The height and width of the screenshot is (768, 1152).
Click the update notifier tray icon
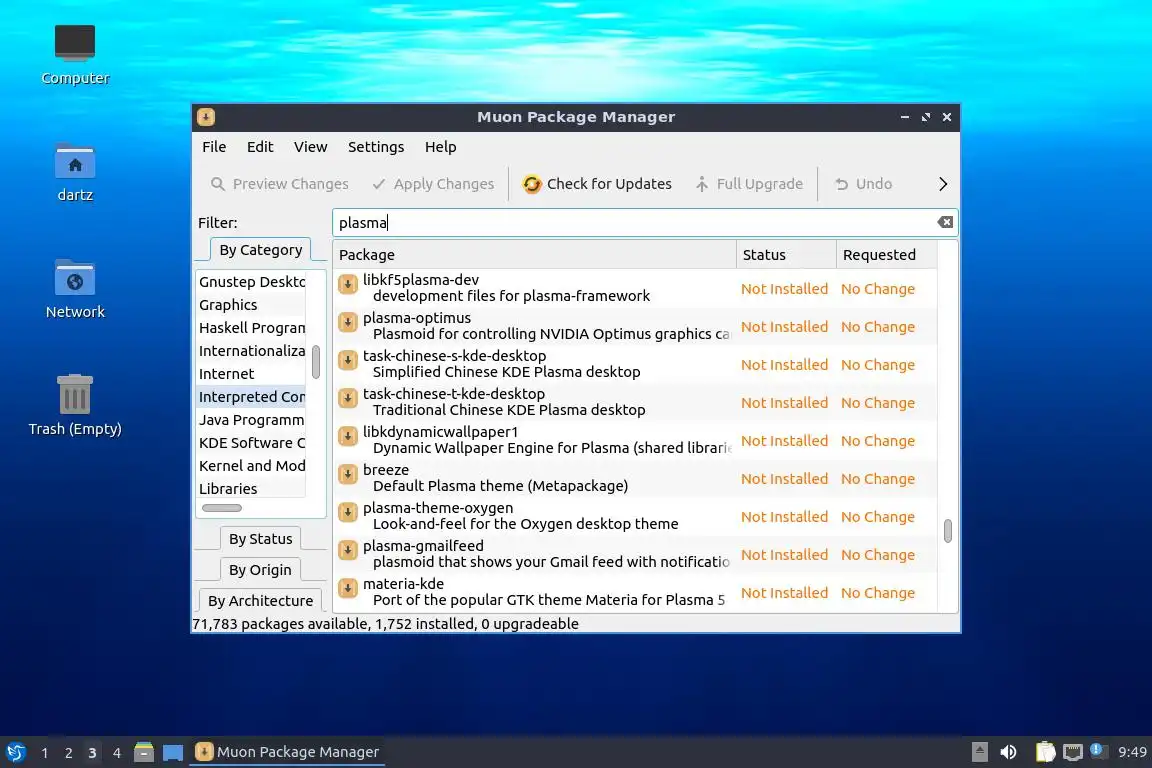click(x=1097, y=750)
